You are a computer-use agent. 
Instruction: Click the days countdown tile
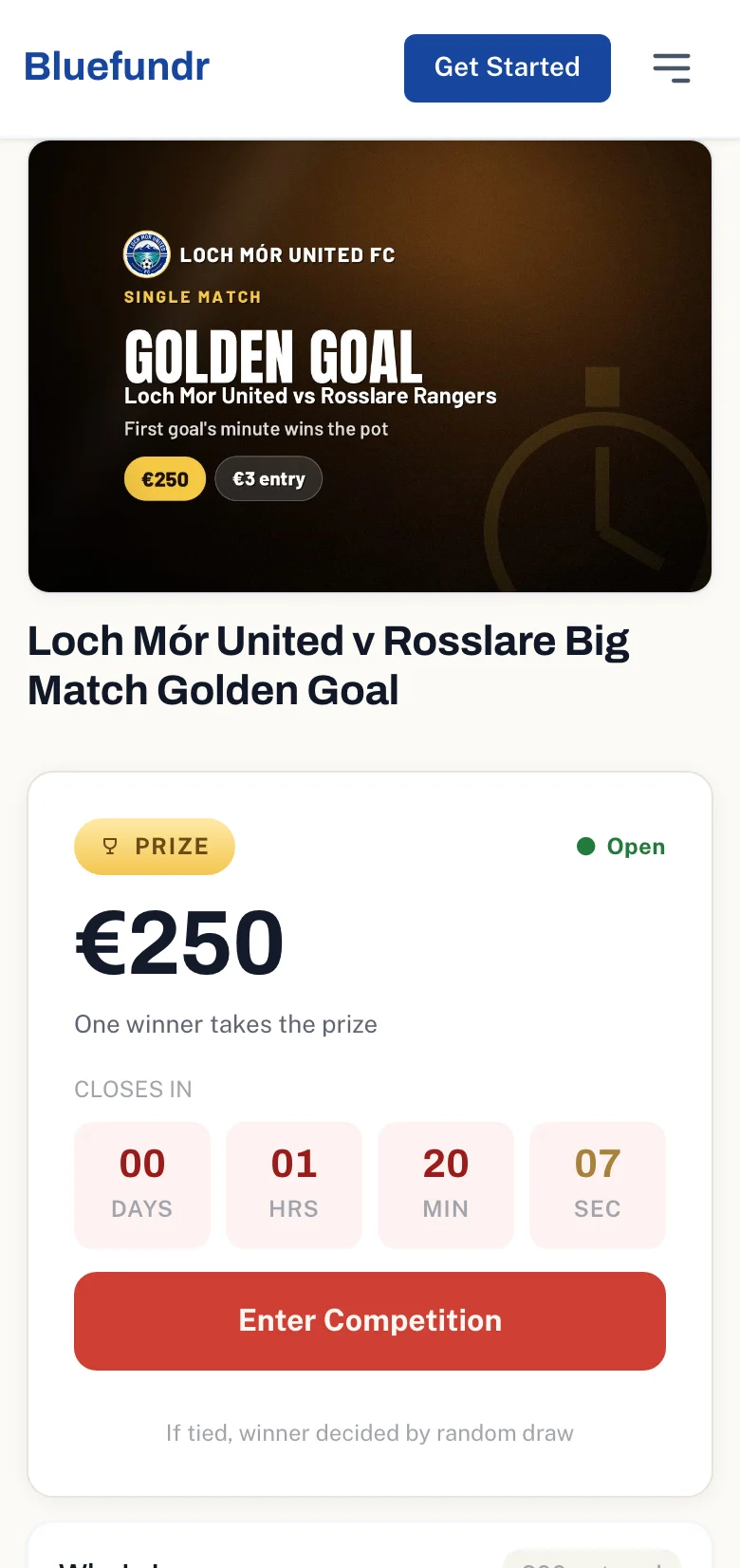click(x=142, y=1185)
